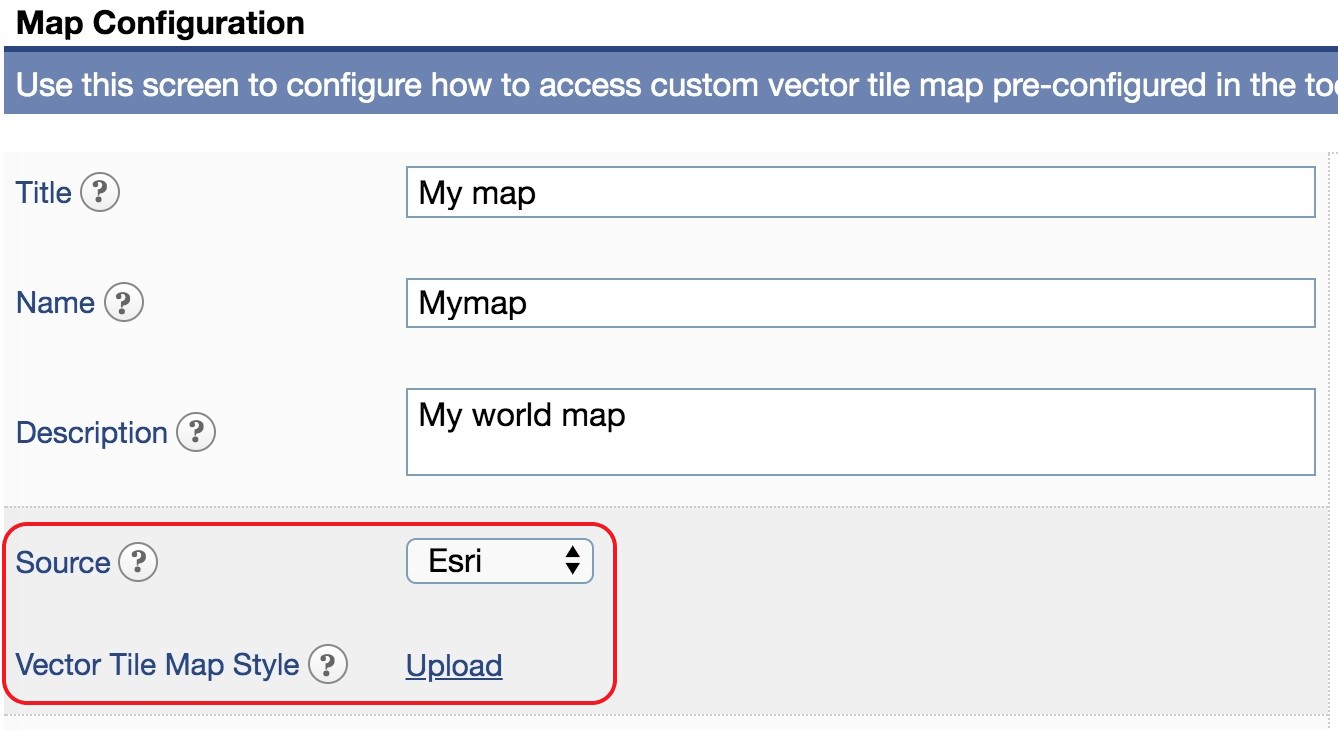1338x730 pixels.
Task: Open help for the Title field
Action: [102, 192]
